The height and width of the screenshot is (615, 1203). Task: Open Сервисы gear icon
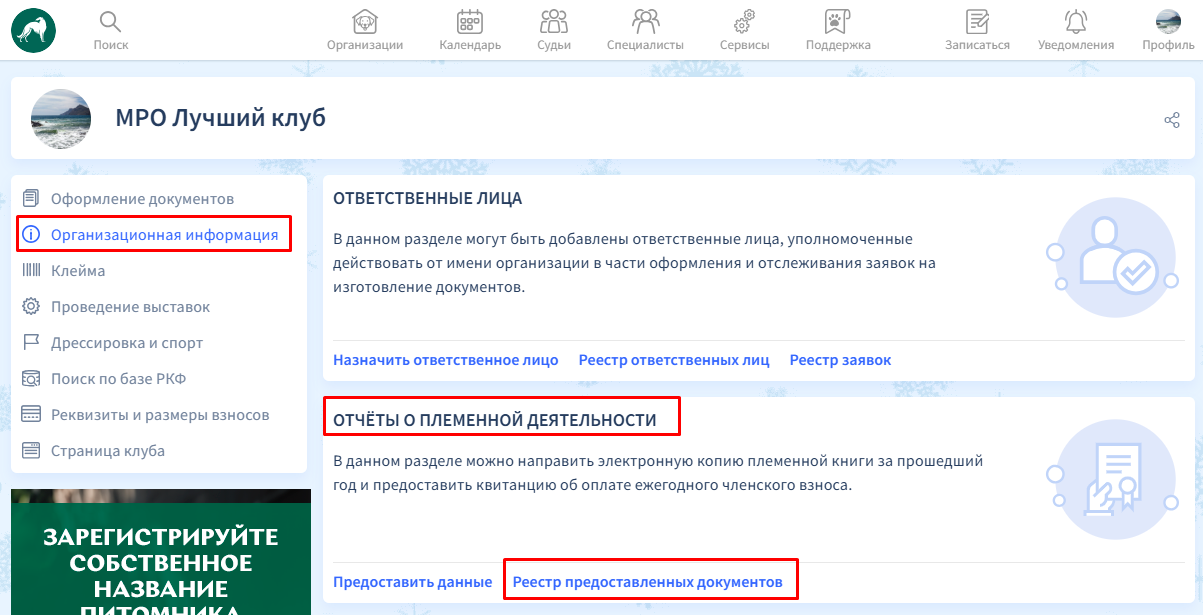744,21
